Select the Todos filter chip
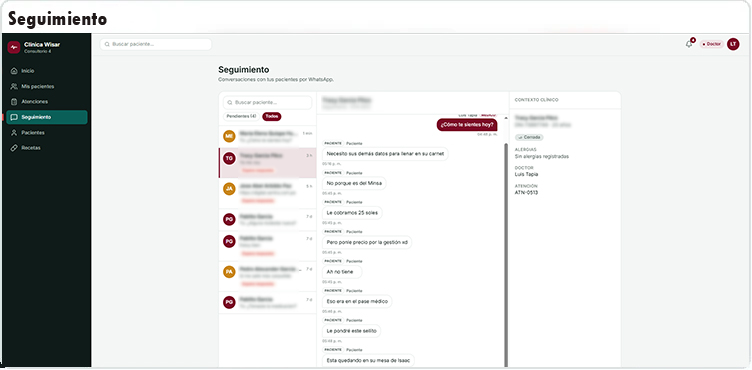This screenshot has width=752, height=370. 272,116
